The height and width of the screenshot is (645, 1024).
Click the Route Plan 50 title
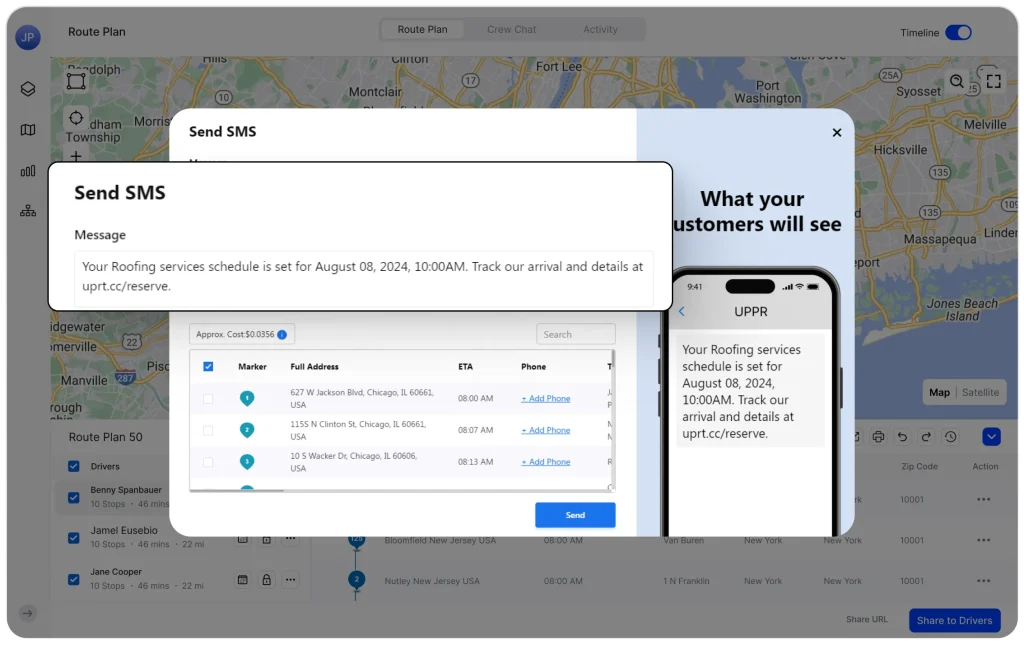point(105,437)
